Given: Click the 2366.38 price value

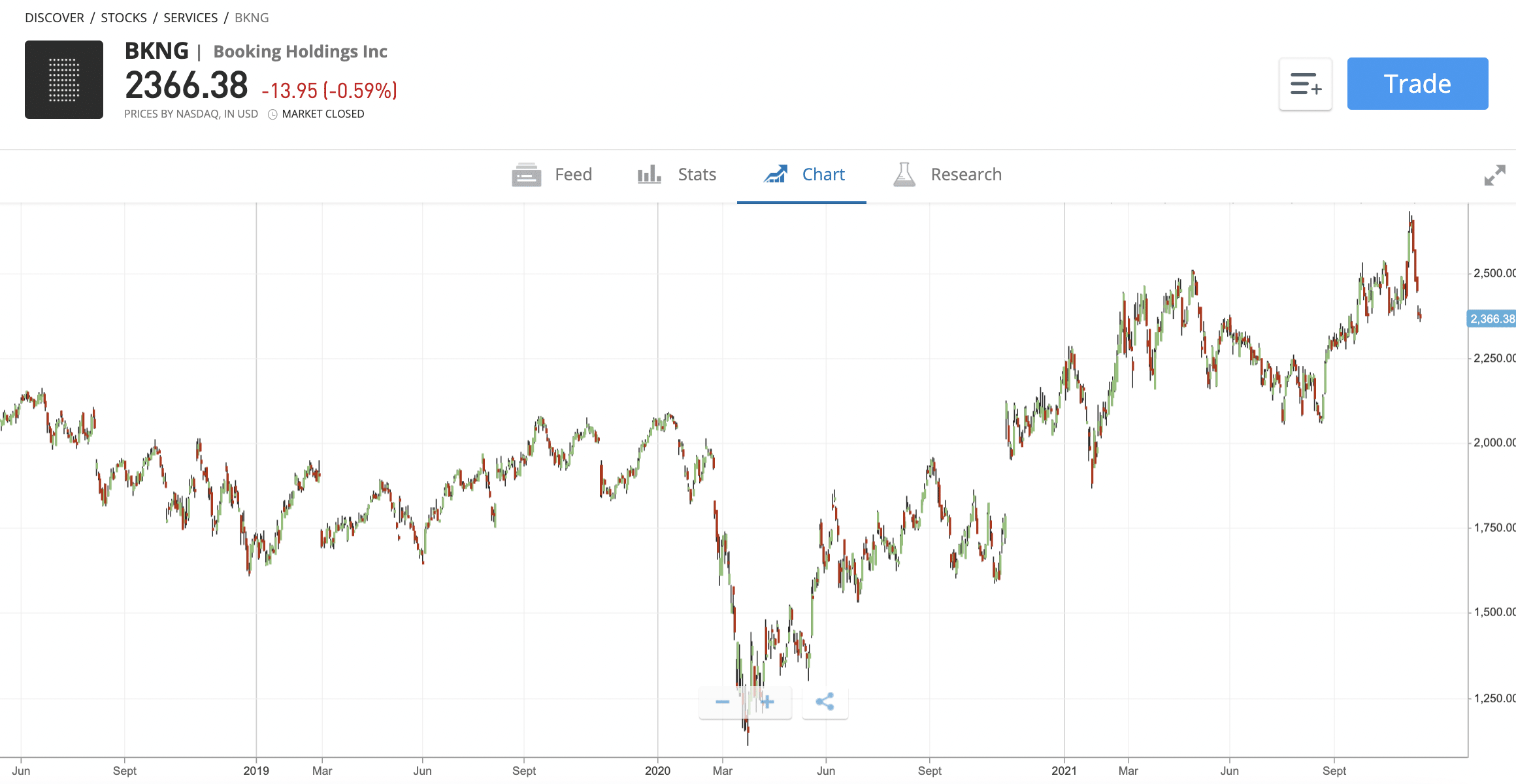Looking at the screenshot, I should coord(186,86).
